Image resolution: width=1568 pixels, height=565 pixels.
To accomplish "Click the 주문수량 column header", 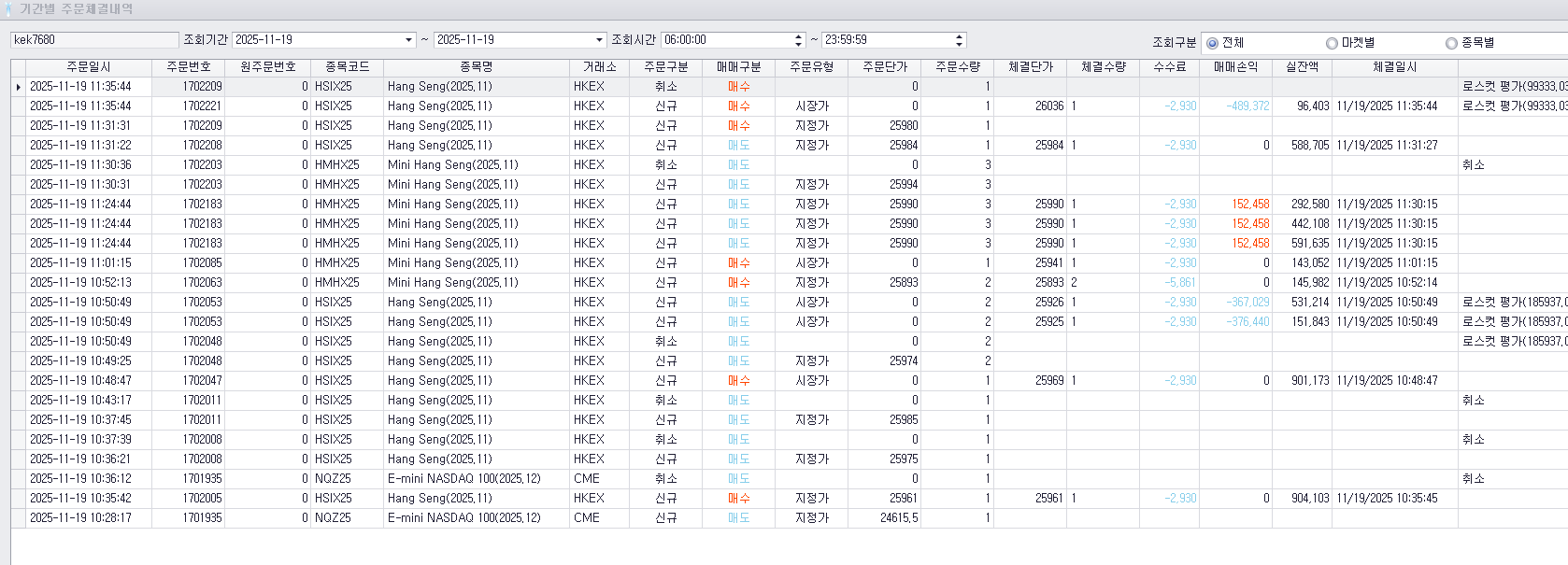I will tap(958, 67).
